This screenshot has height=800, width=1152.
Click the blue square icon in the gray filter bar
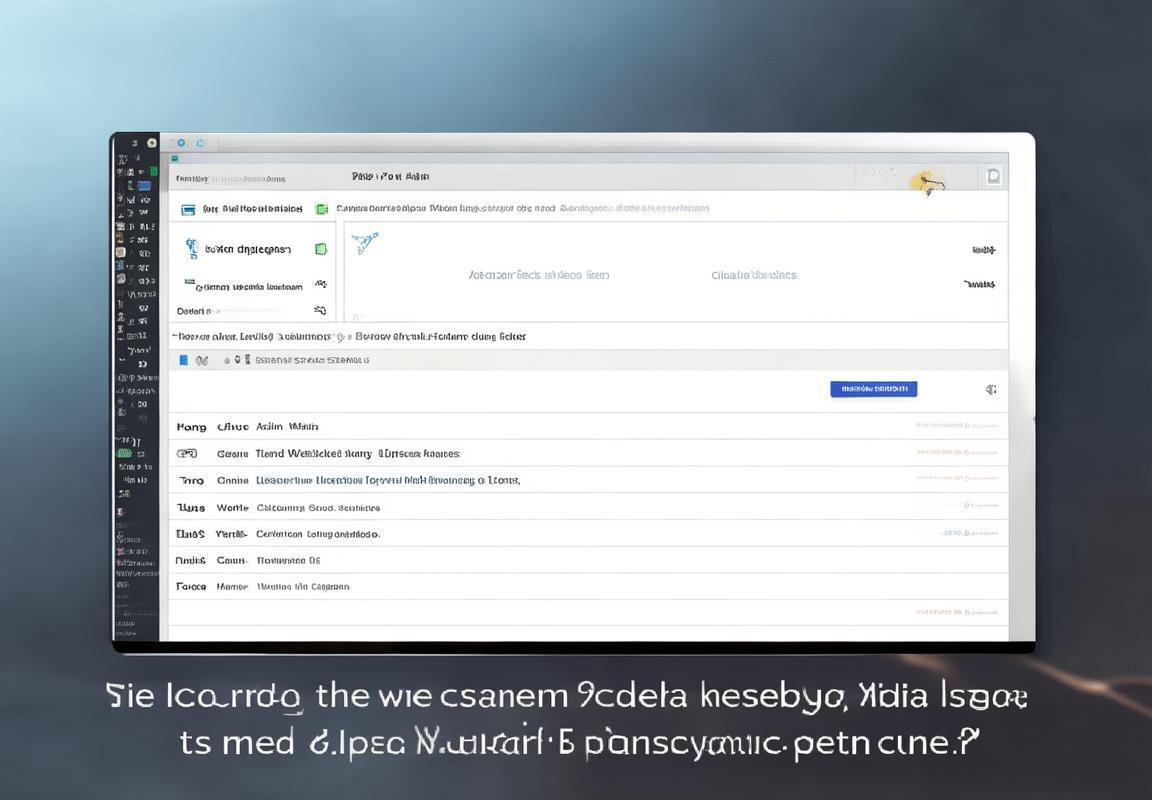(183, 360)
